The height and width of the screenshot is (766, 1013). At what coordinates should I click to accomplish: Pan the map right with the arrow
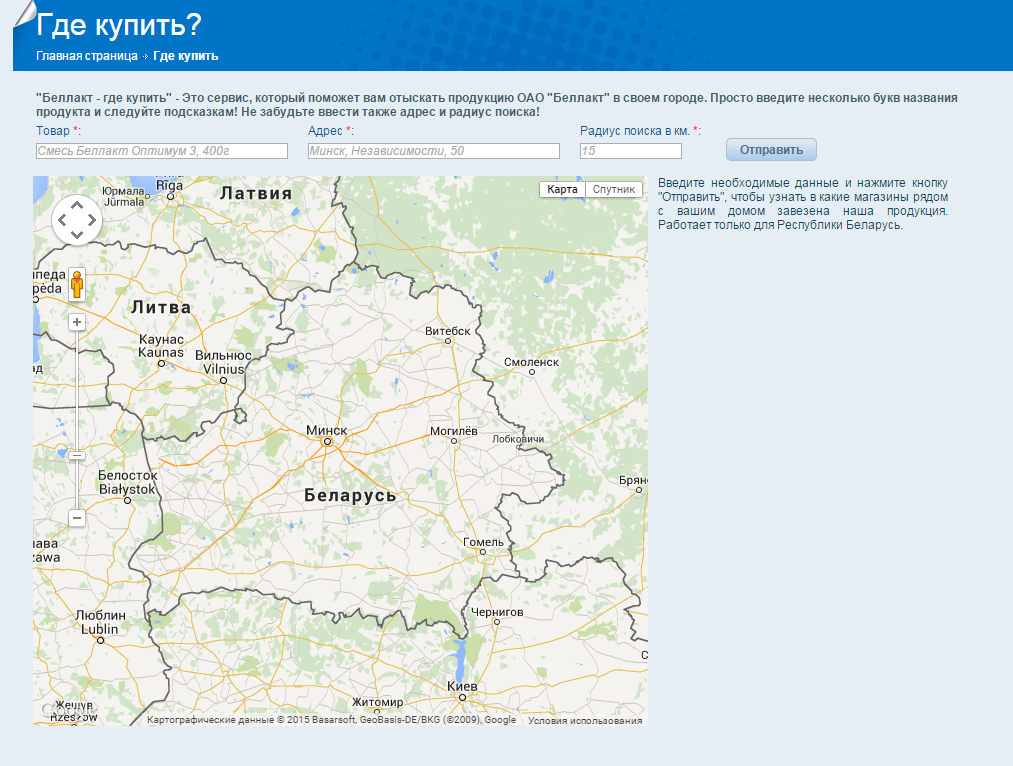[x=92, y=220]
